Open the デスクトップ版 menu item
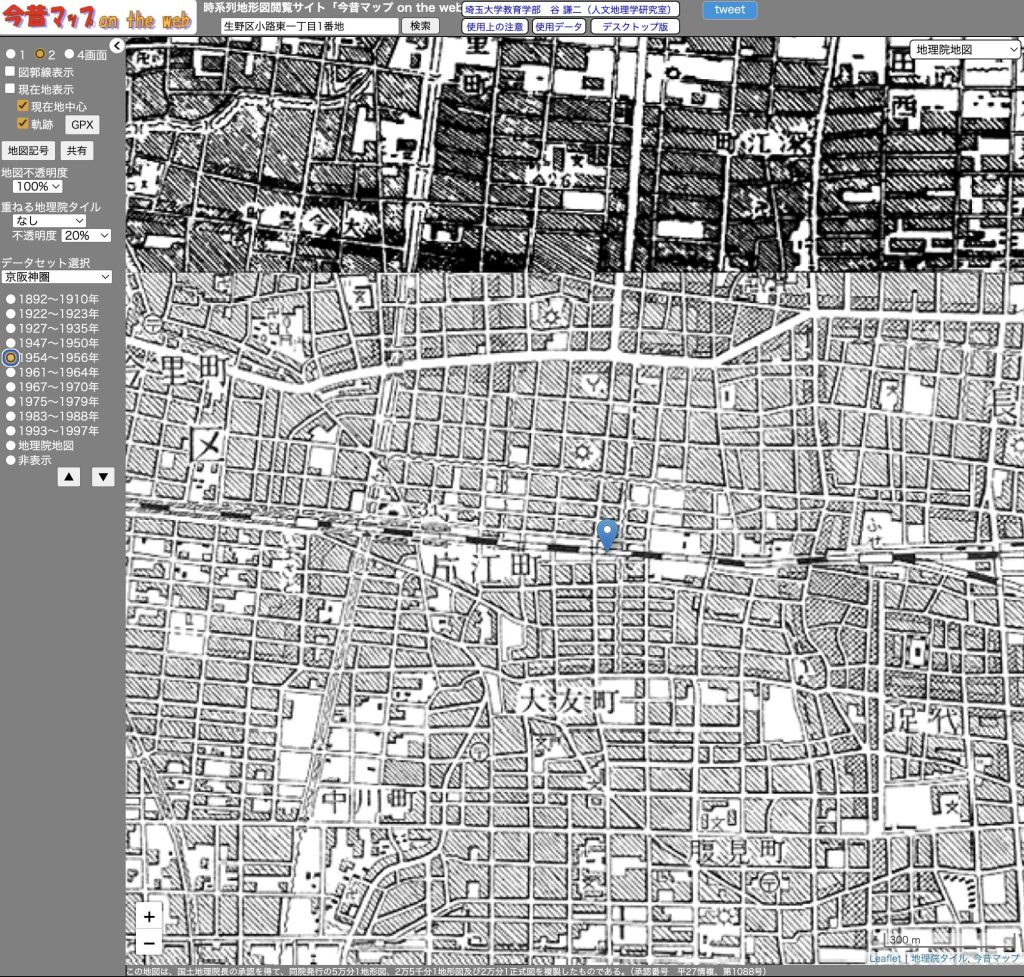Screen dimensions: 1024x977 (x=635, y=27)
